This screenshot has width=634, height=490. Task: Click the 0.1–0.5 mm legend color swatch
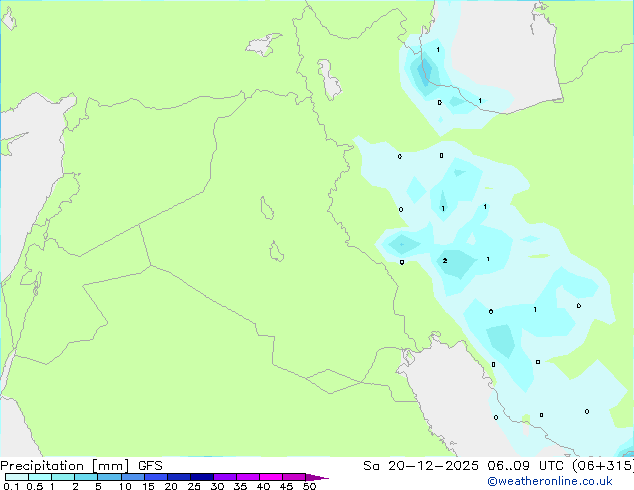17,477
